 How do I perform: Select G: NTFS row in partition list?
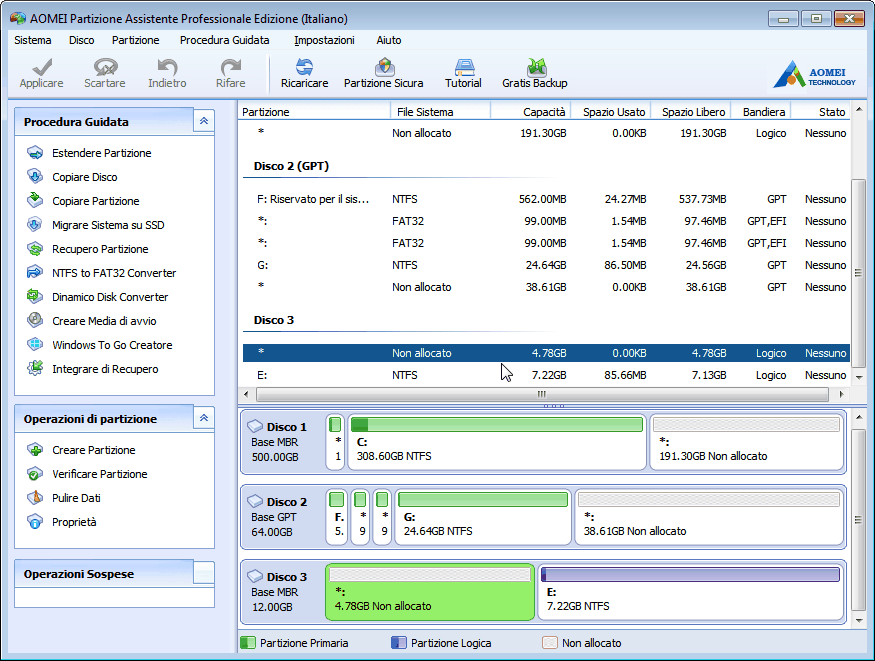545,265
